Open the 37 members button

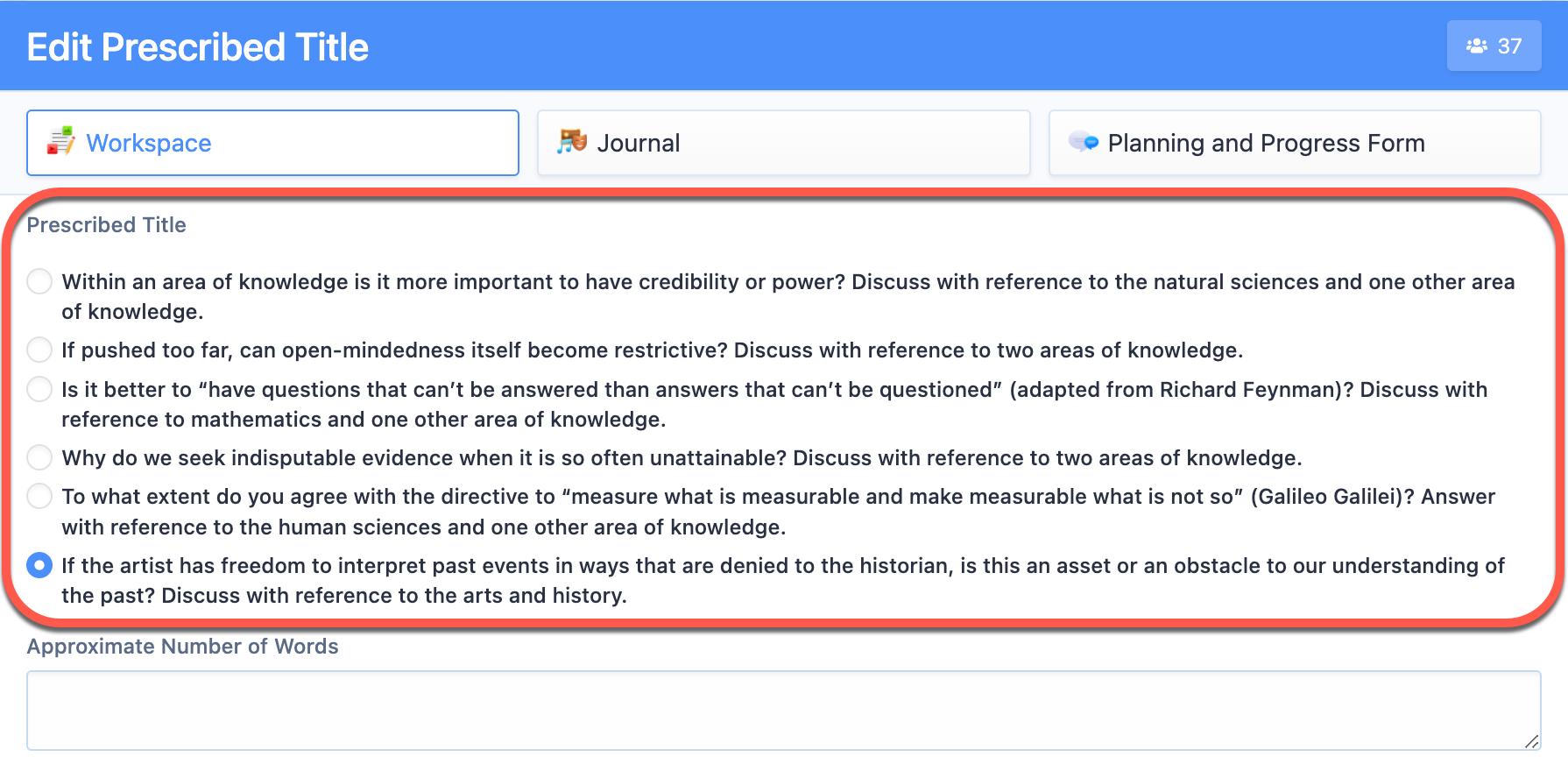[1494, 46]
